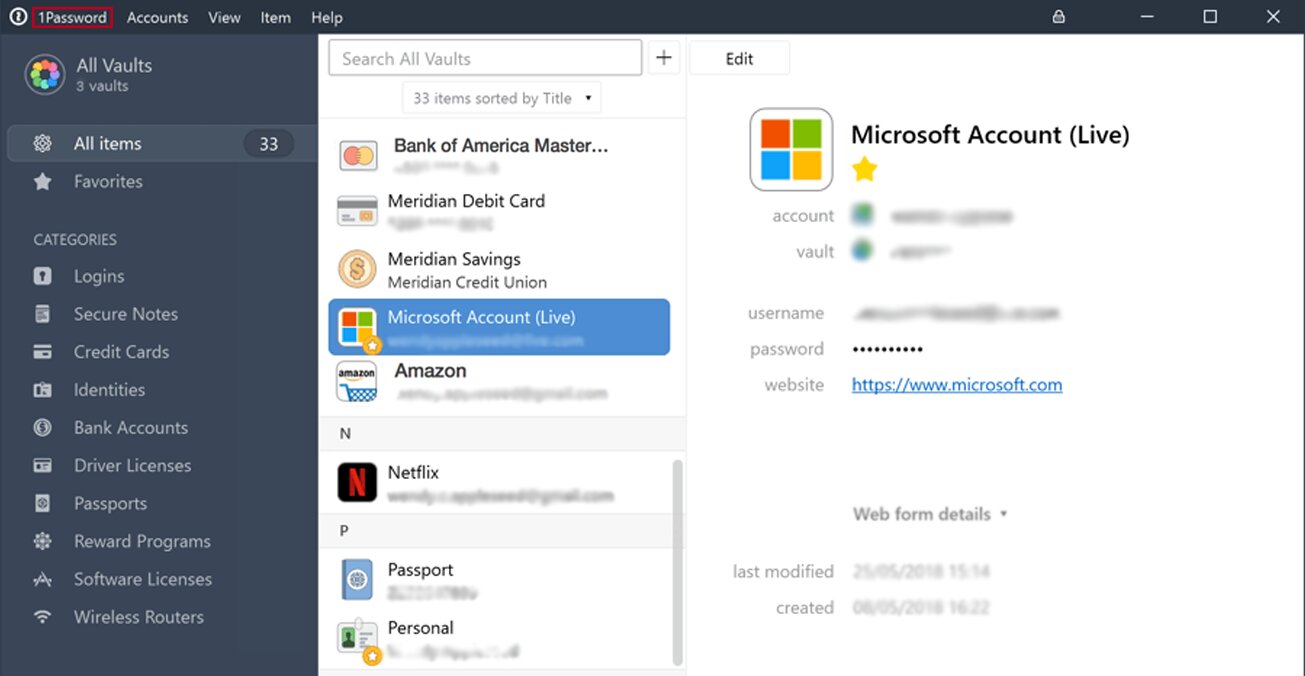Click the Amazon cart icon in list
The image size is (1305, 676).
pyautogui.click(x=357, y=382)
